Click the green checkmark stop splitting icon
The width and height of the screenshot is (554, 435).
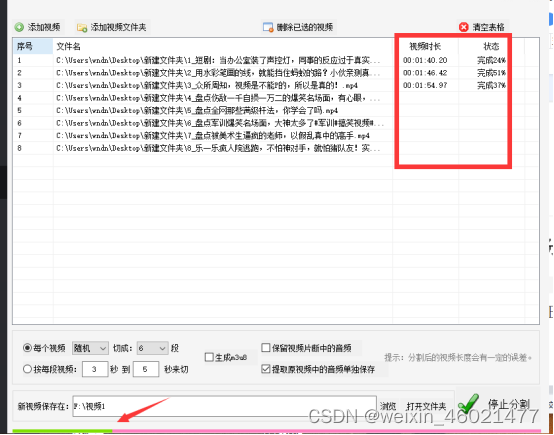click(468, 403)
